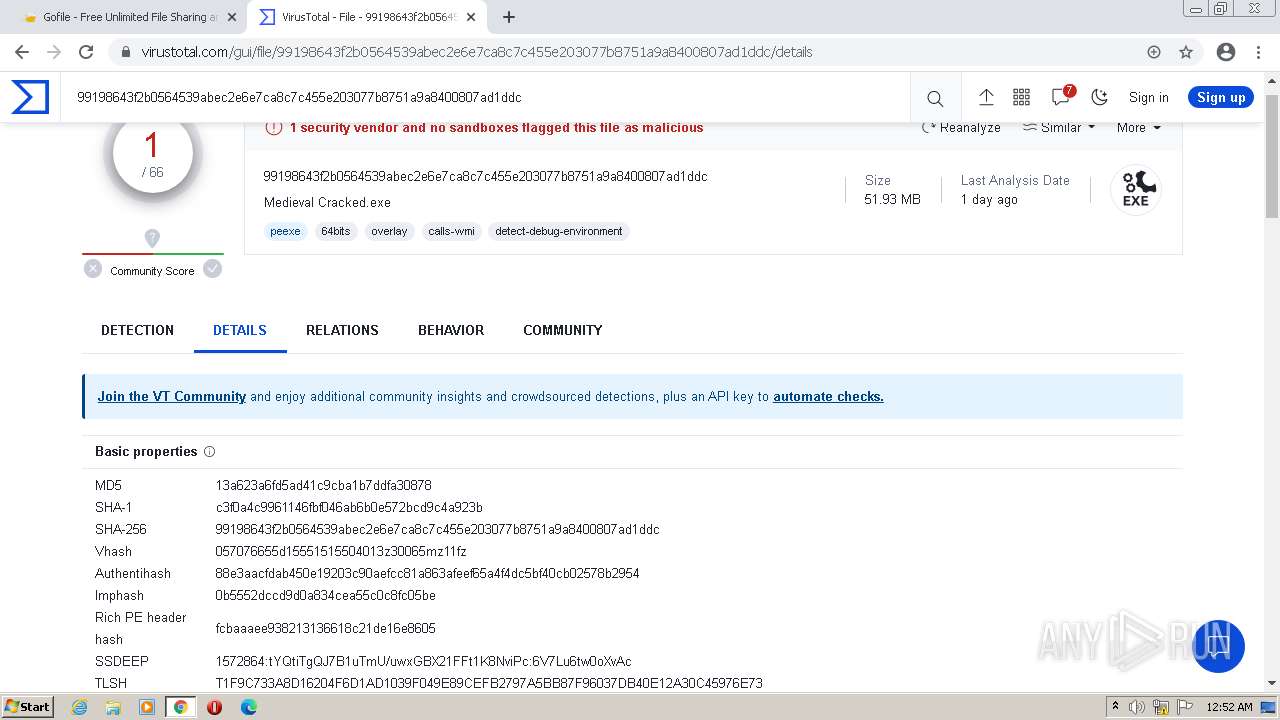Click the SHA-1 hash value
Screen dimensions: 1280x720
click(349, 507)
